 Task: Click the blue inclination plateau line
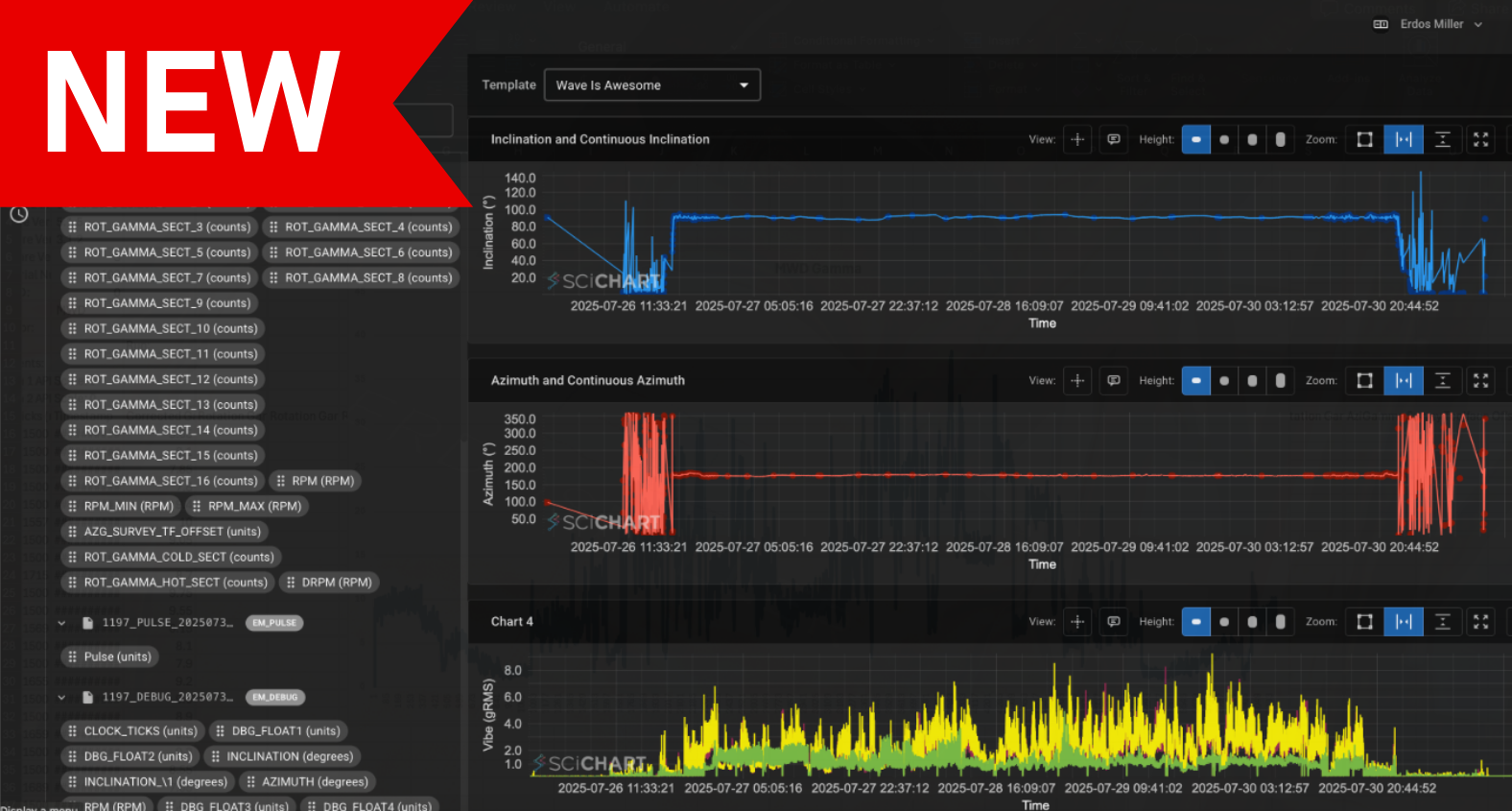click(959, 216)
